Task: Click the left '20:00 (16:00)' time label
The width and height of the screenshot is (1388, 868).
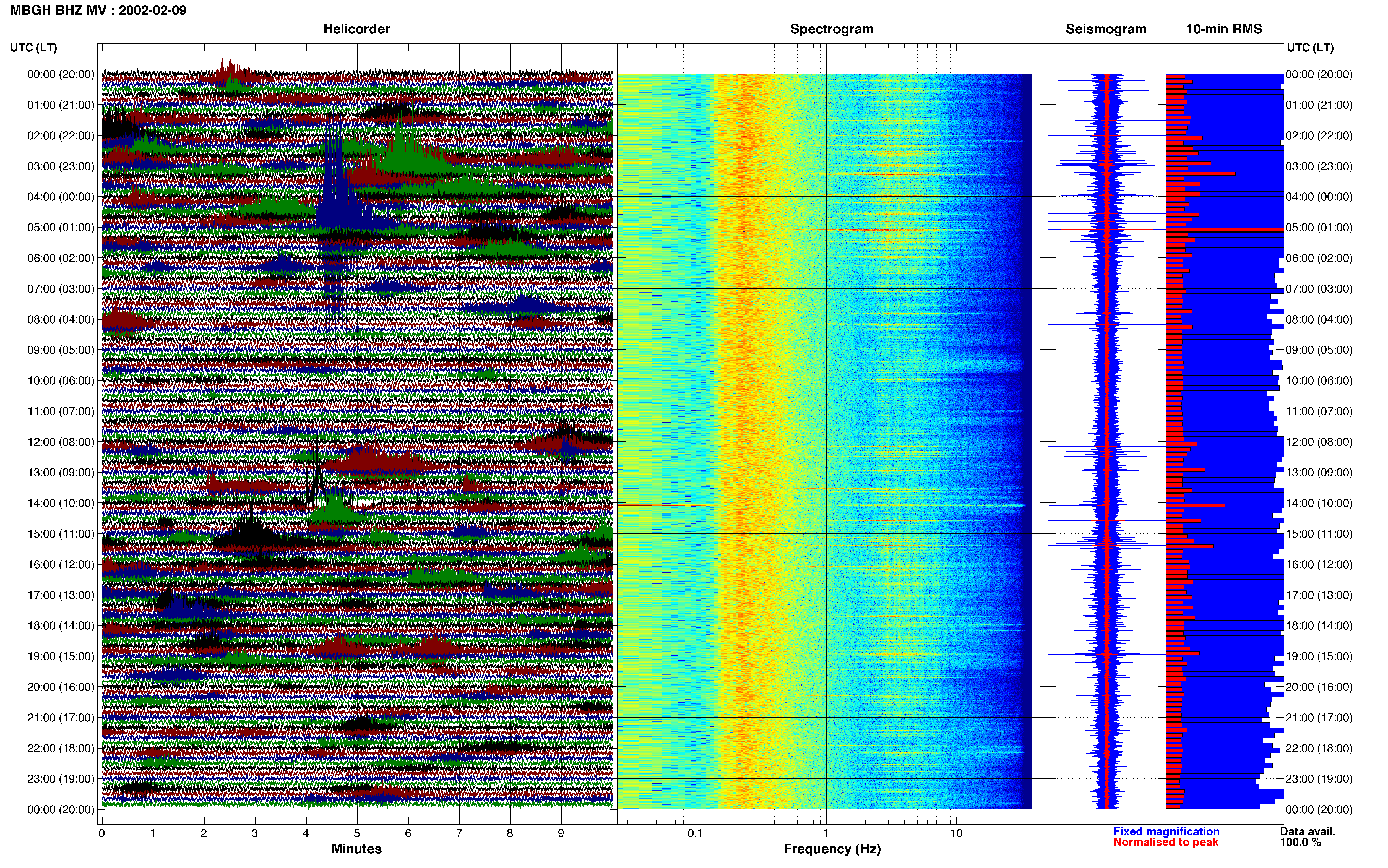Action: 61,687
